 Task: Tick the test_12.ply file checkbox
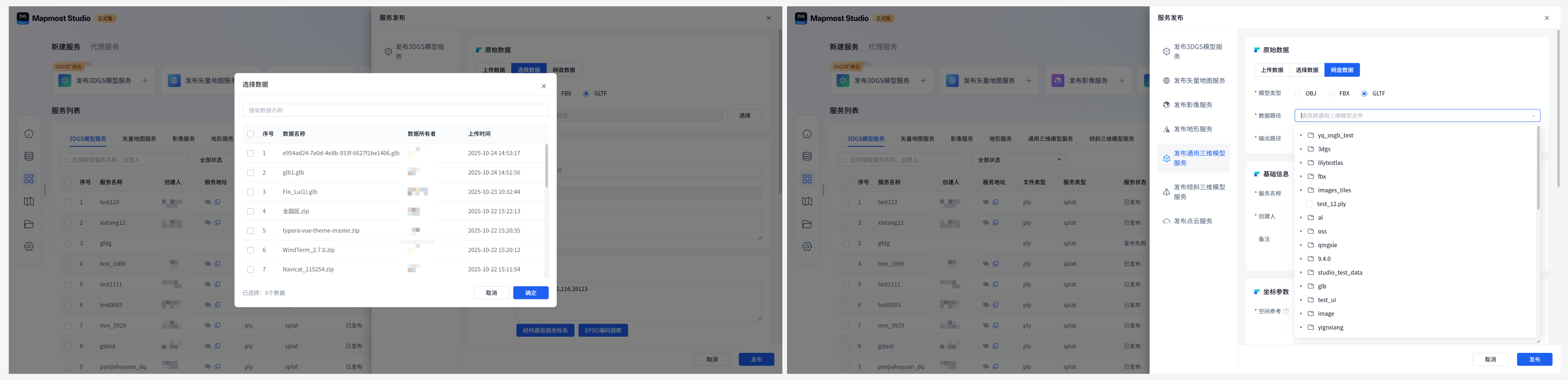click(1309, 204)
